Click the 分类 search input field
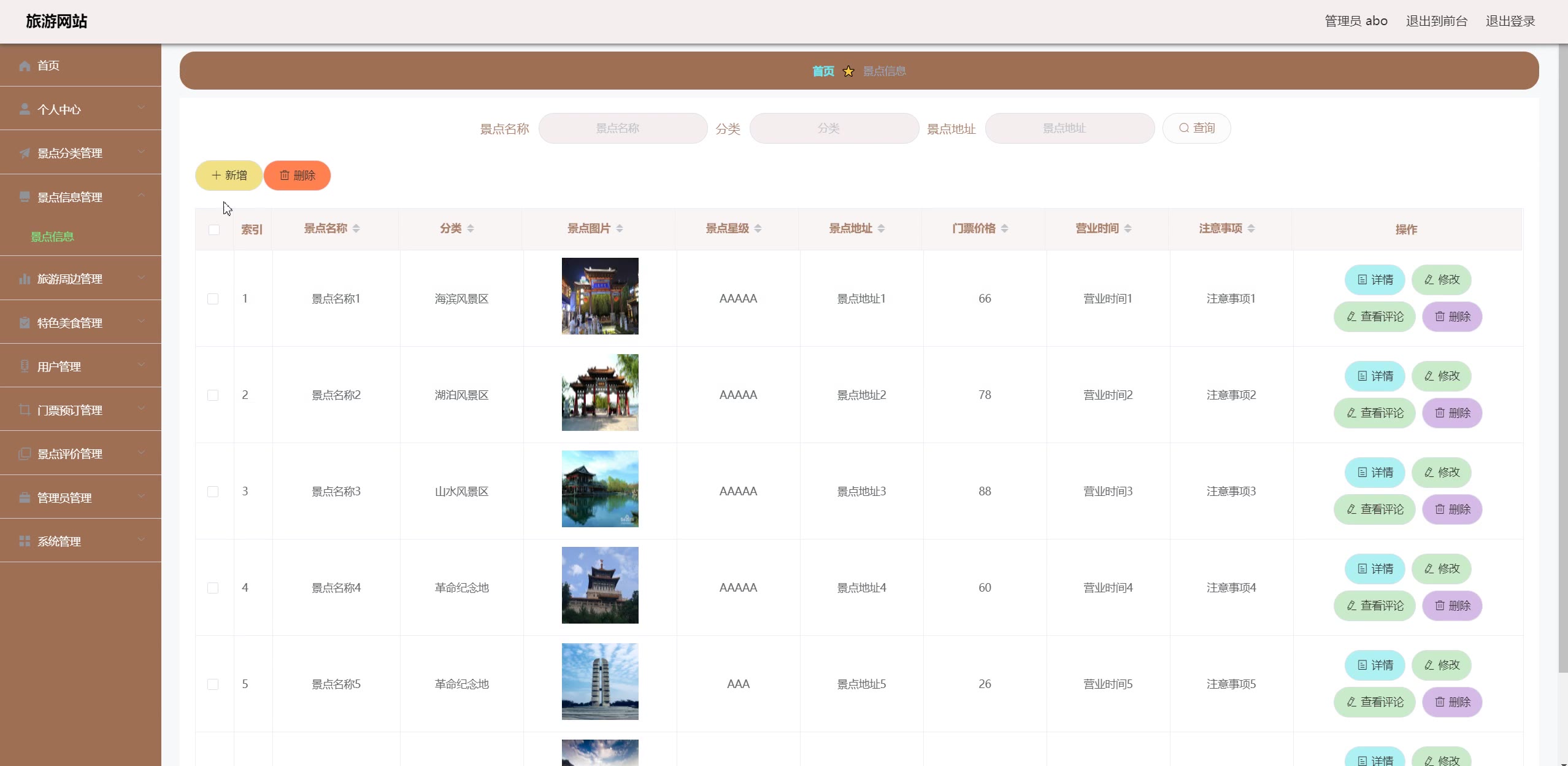The image size is (1568, 766). [834, 128]
